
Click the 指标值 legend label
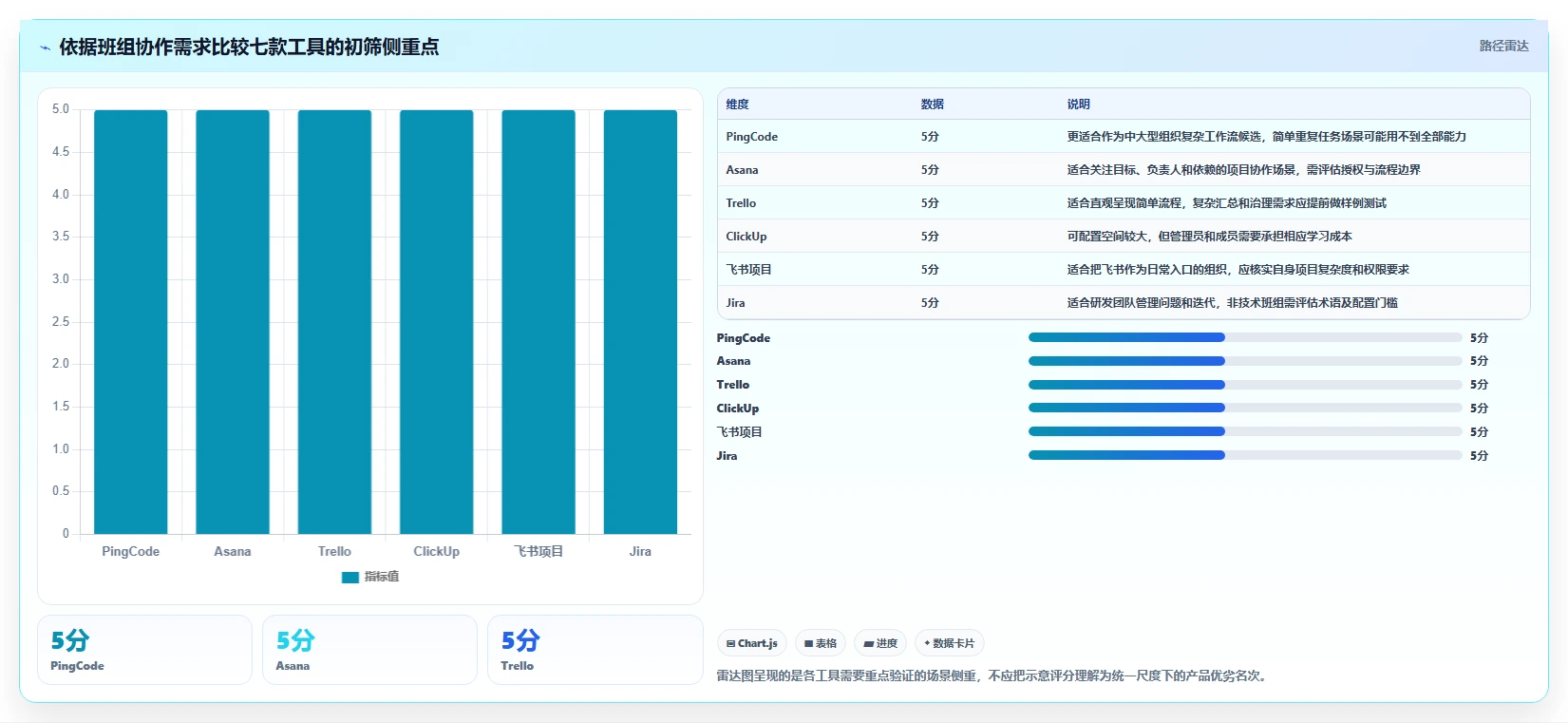click(x=382, y=577)
